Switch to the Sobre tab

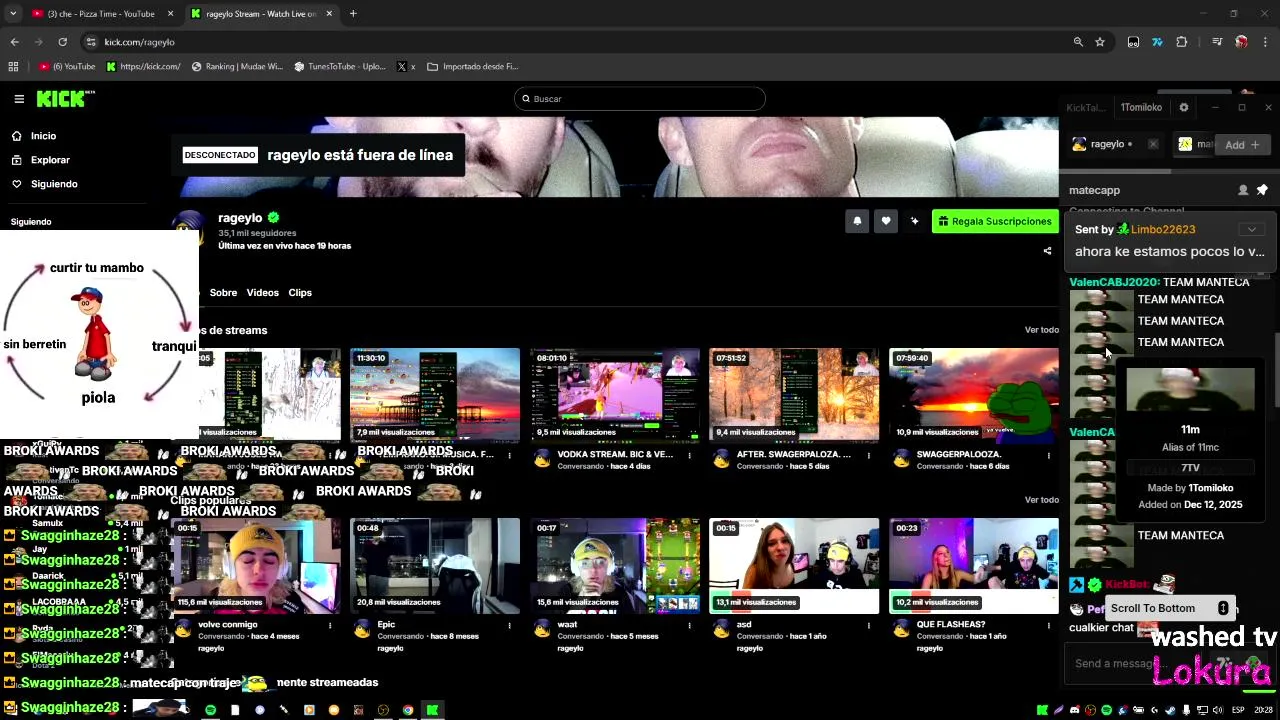(x=223, y=293)
